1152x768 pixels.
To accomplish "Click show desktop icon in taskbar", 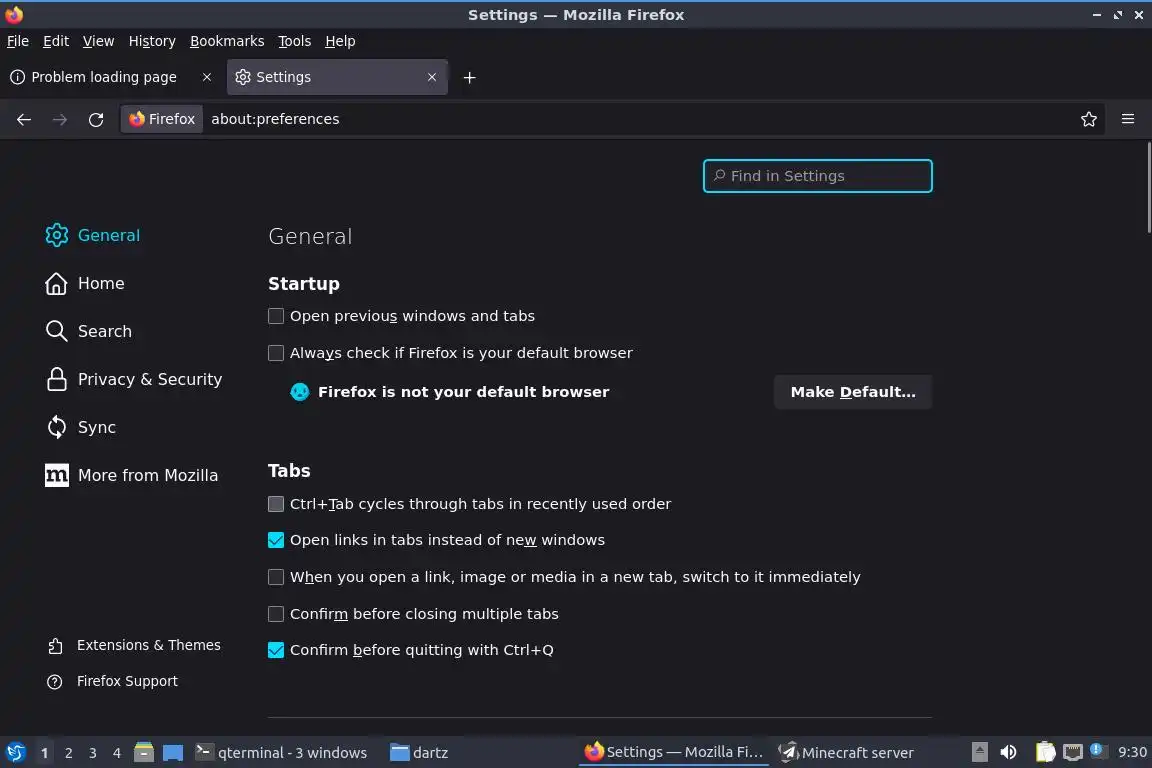I will (x=173, y=753).
